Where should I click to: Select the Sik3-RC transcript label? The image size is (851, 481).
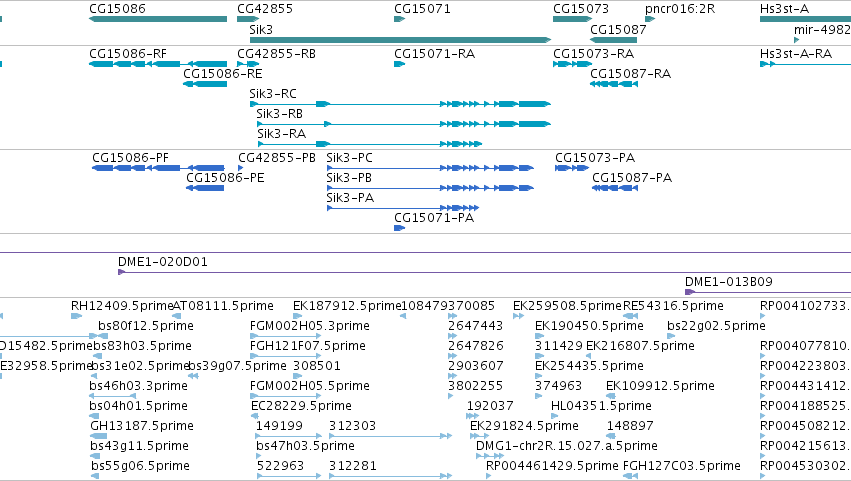[273, 94]
